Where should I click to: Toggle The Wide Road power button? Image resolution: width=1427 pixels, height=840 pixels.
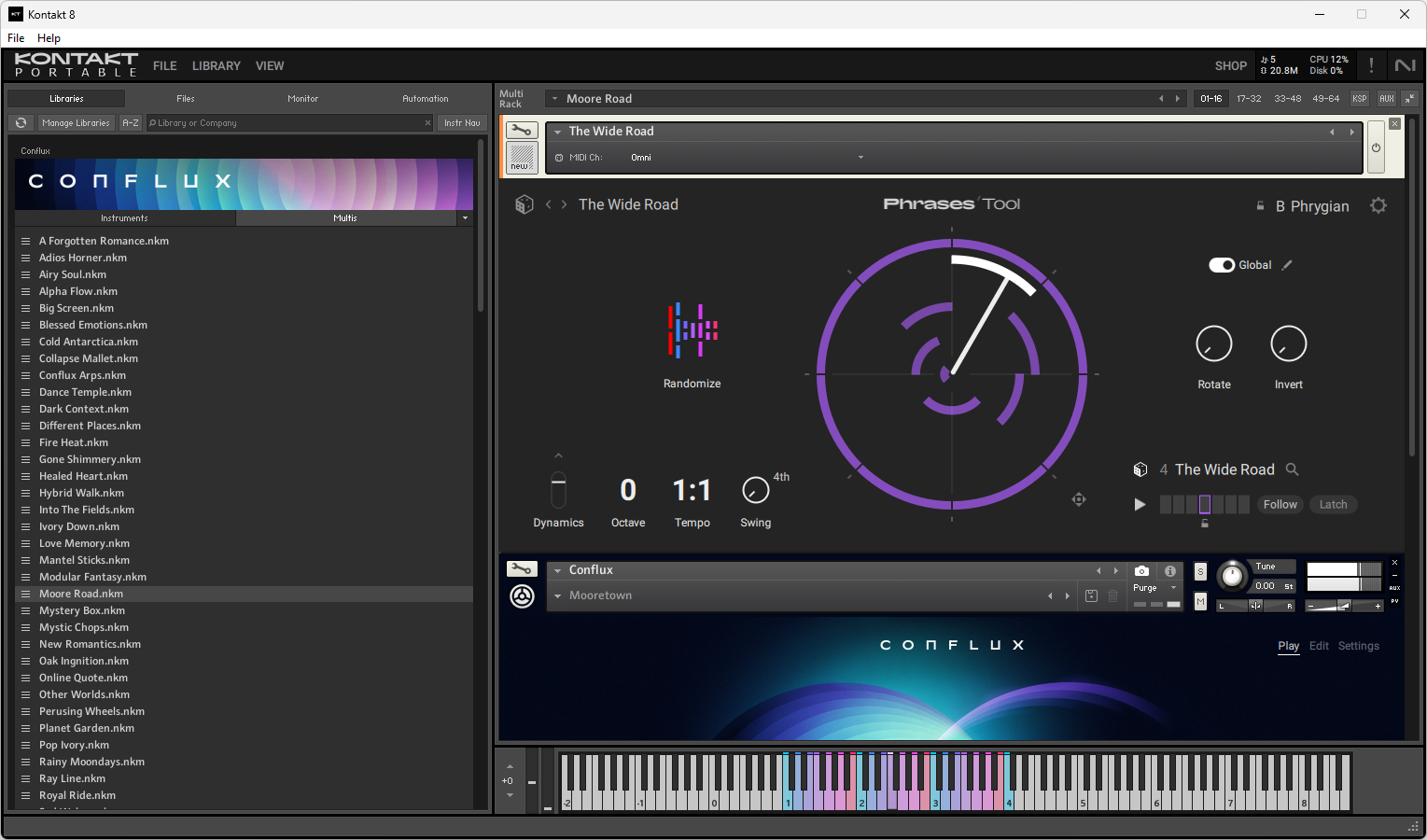1376,147
